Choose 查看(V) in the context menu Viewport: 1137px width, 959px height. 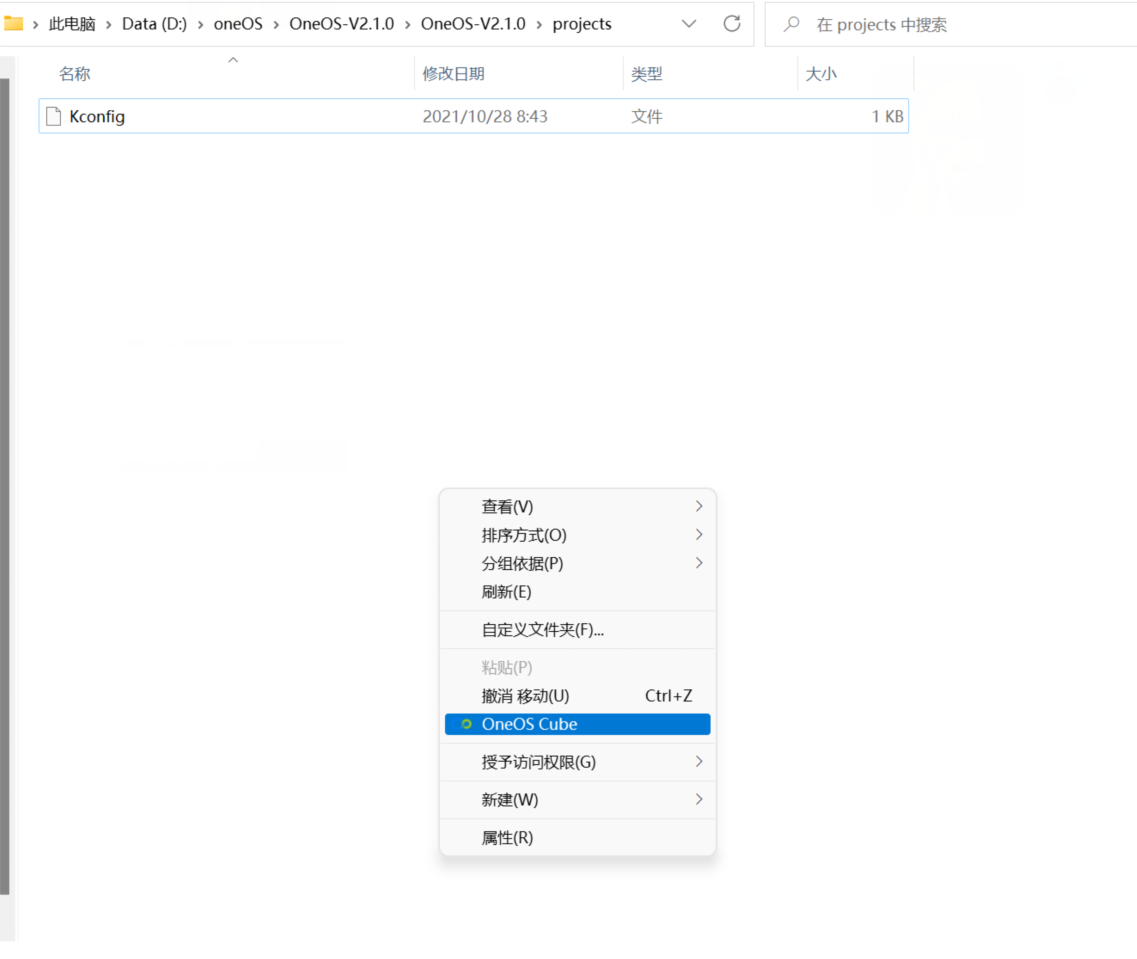pyautogui.click(x=577, y=506)
